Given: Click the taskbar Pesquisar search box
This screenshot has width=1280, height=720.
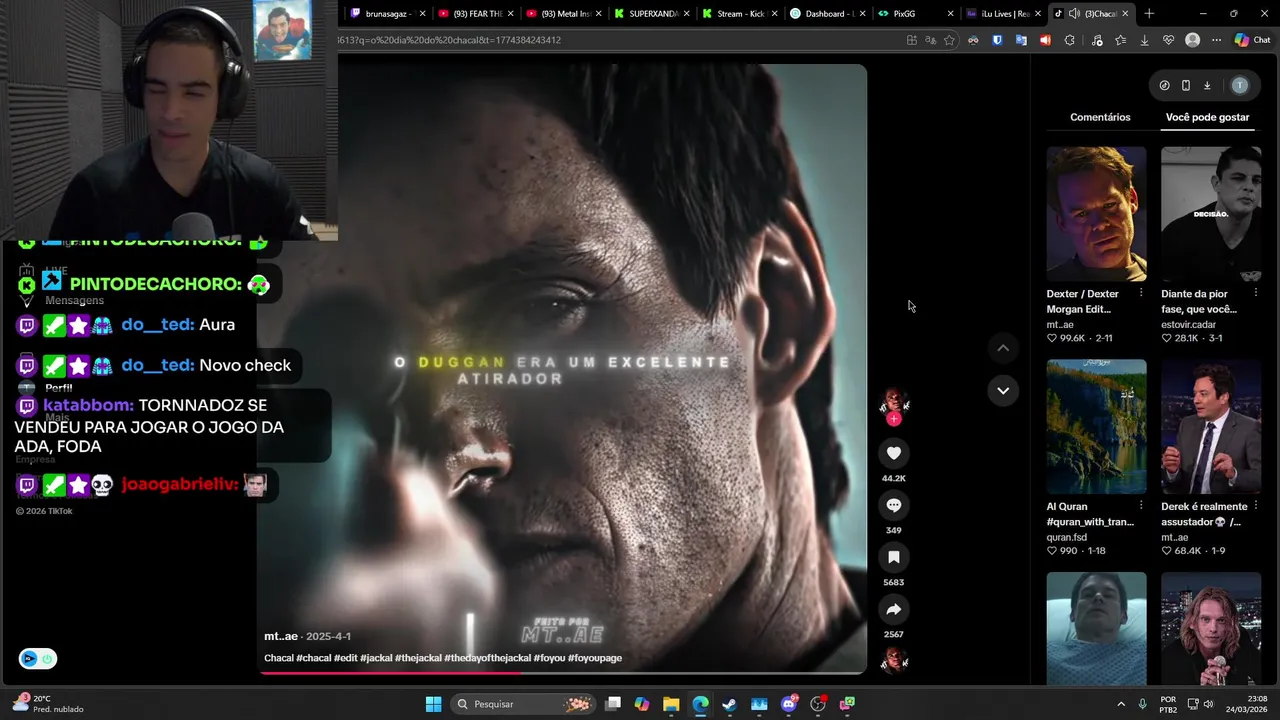Looking at the screenshot, I should (521, 704).
